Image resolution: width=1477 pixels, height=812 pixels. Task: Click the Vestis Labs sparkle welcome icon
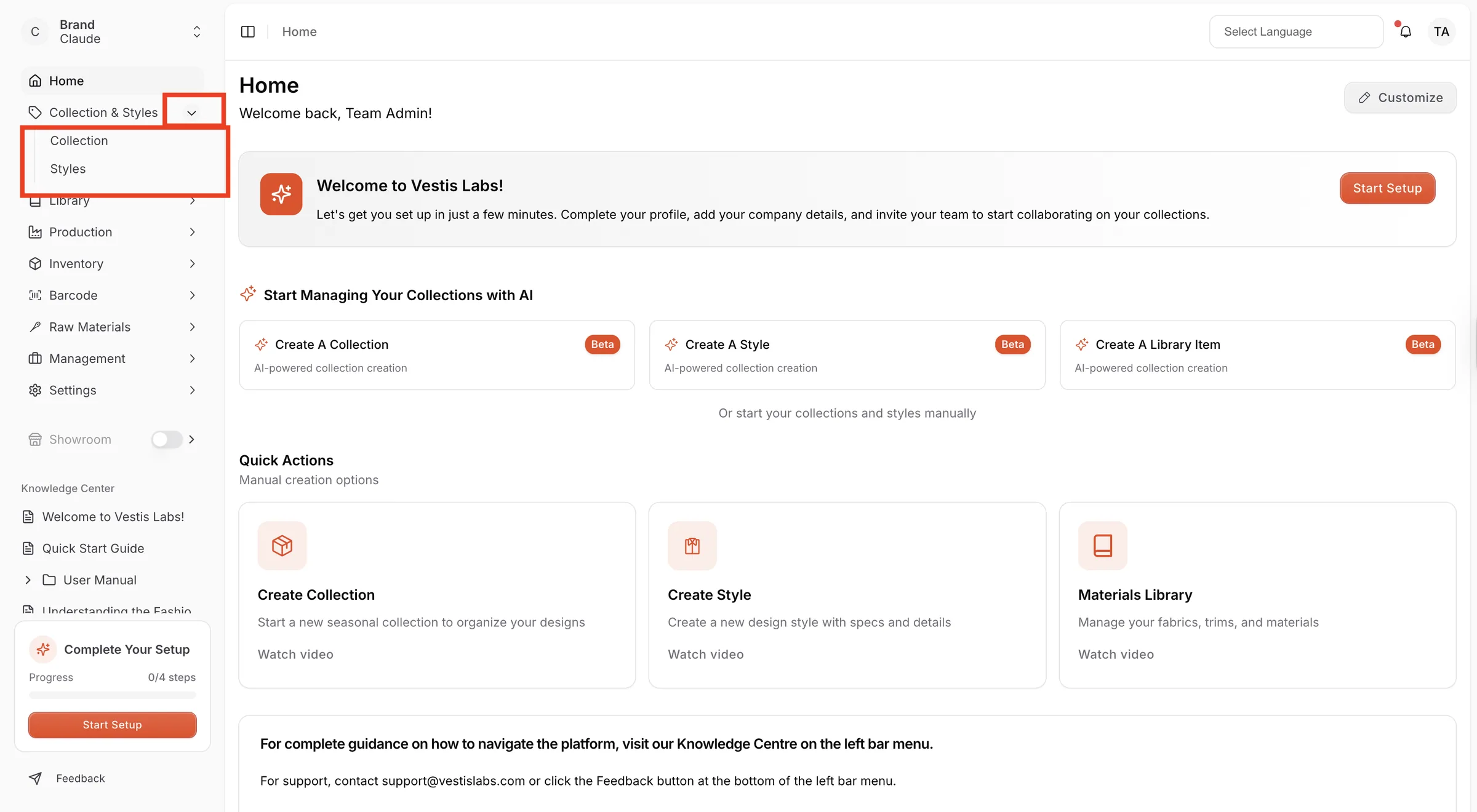(x=281, y=194)
